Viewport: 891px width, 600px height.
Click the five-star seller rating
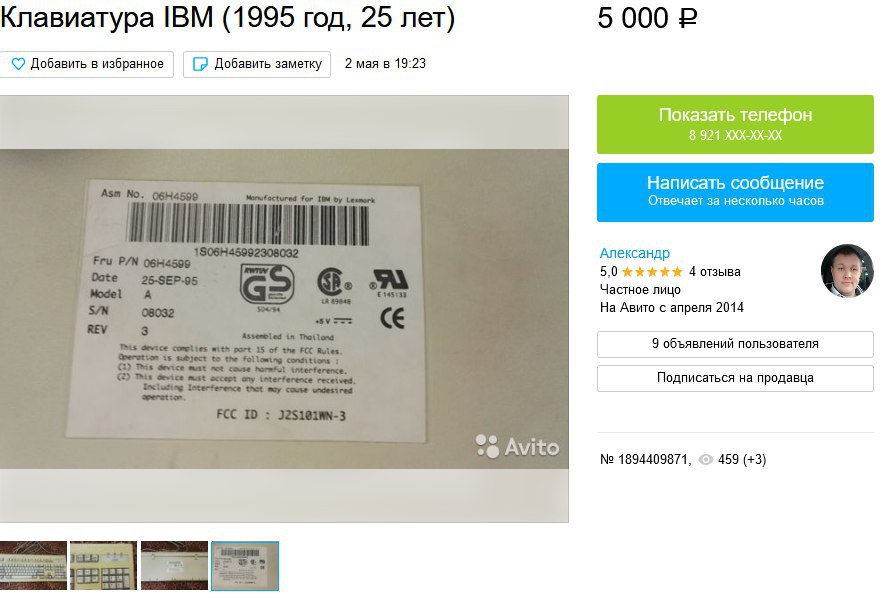(x=652, y=272)
